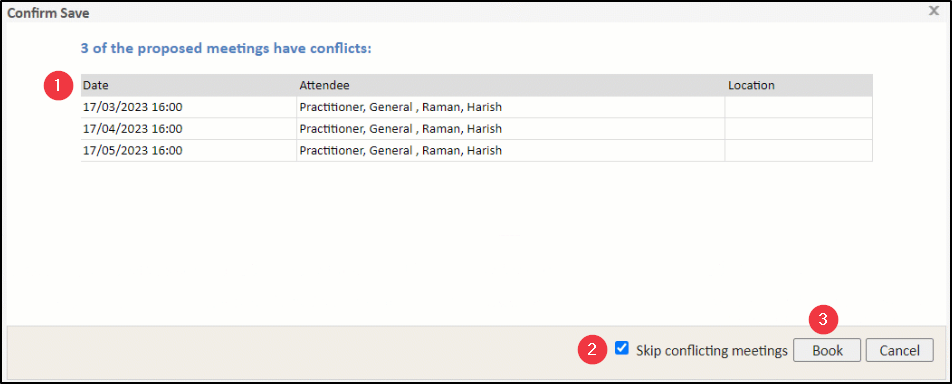Click the Attendee column header
The height and width of the screenshot is (384, 952).
point(511,86)
